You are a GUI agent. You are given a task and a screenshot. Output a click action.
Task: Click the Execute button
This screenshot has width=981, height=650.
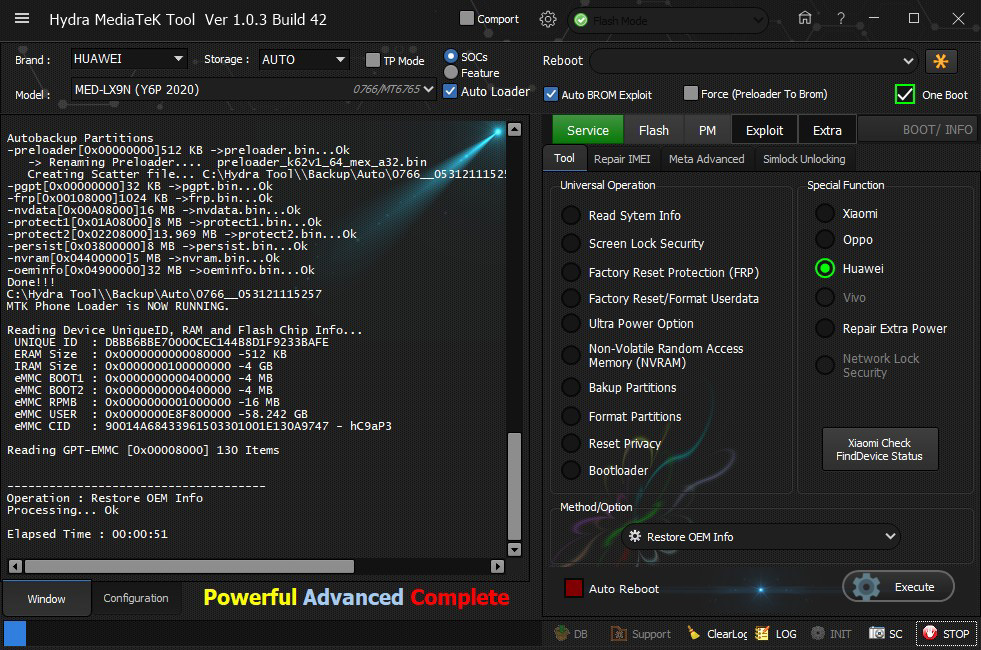pyautogui.click(x=898, y=587)
